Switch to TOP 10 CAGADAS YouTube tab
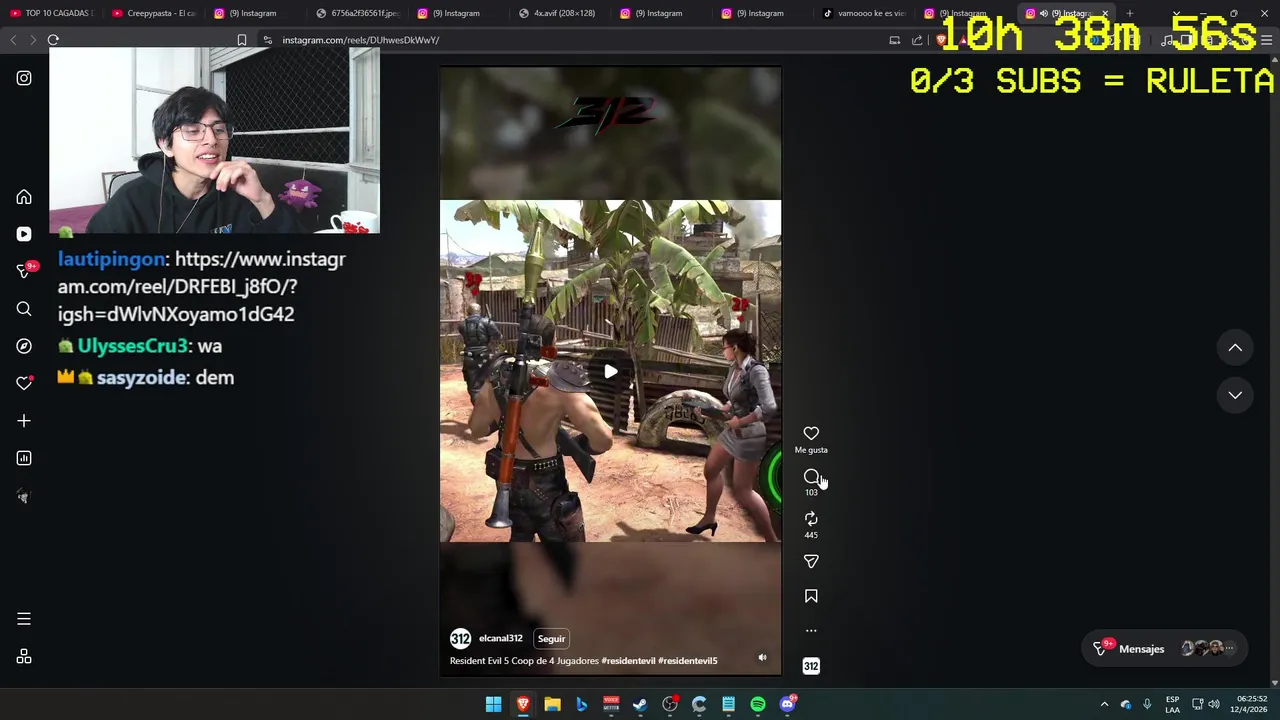Viewport: 1280px width, 720px height. (52, 13)
